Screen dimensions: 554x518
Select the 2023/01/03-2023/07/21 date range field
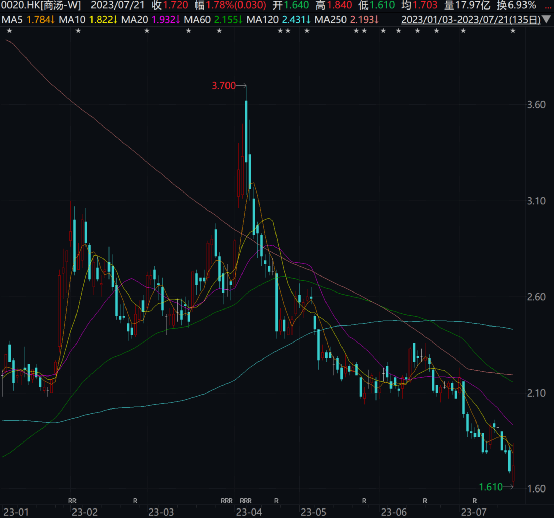[x=471, y=19]
